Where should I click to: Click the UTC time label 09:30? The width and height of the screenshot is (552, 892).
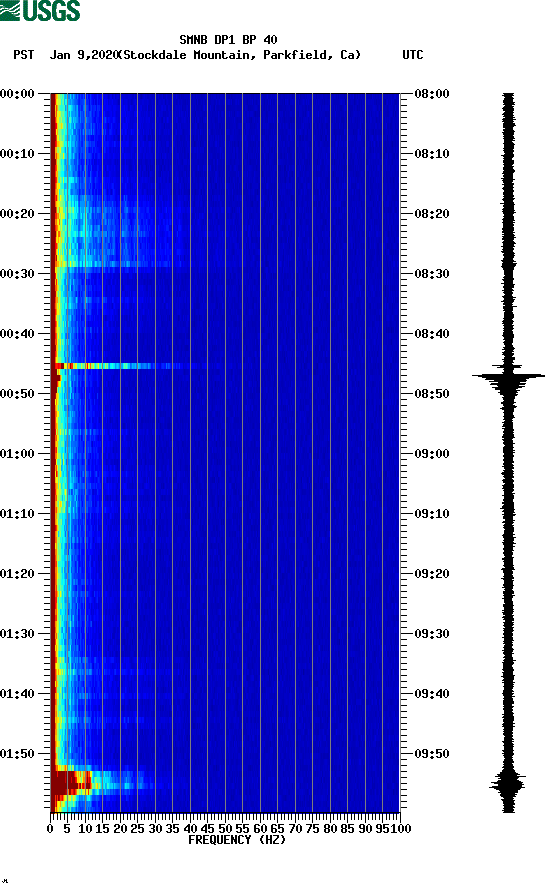[x=432, y=634]
